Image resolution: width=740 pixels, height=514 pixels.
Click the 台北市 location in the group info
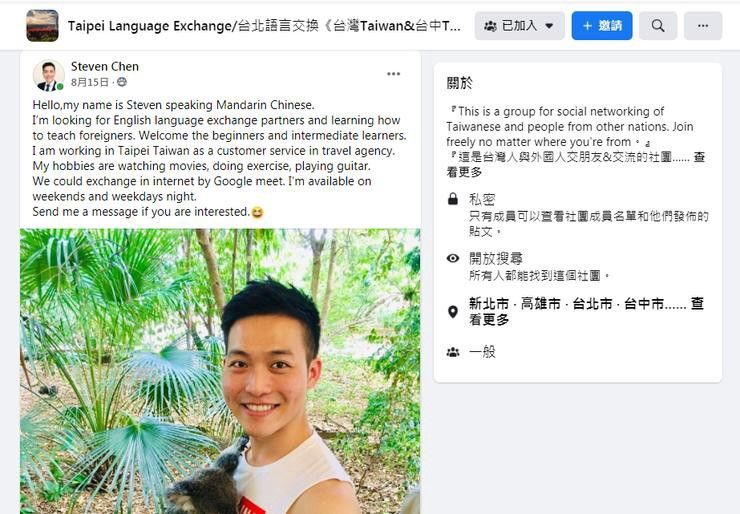[592, 303]
